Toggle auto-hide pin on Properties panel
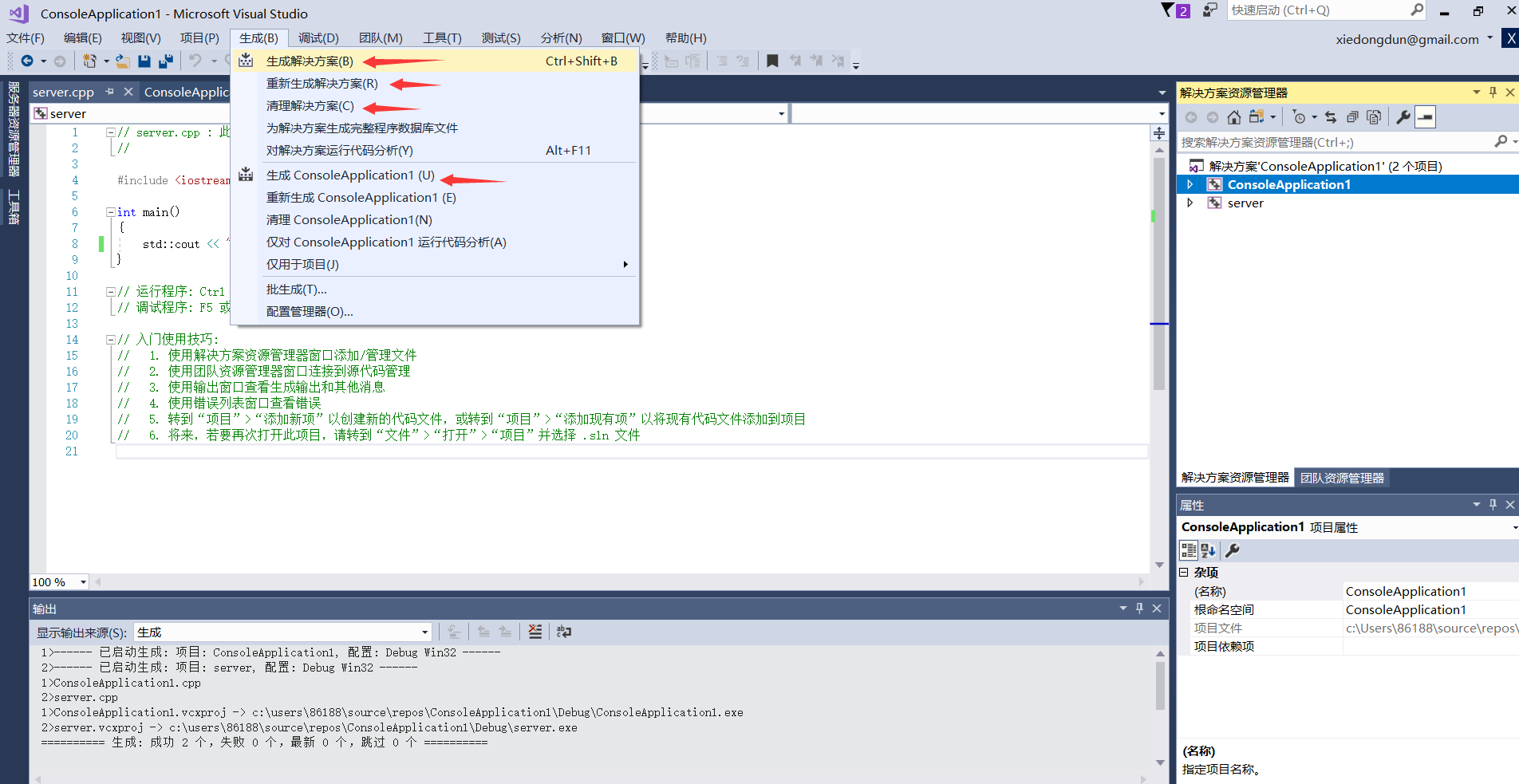Screen dimensions: 1519x784 (x=1493, y=505)
